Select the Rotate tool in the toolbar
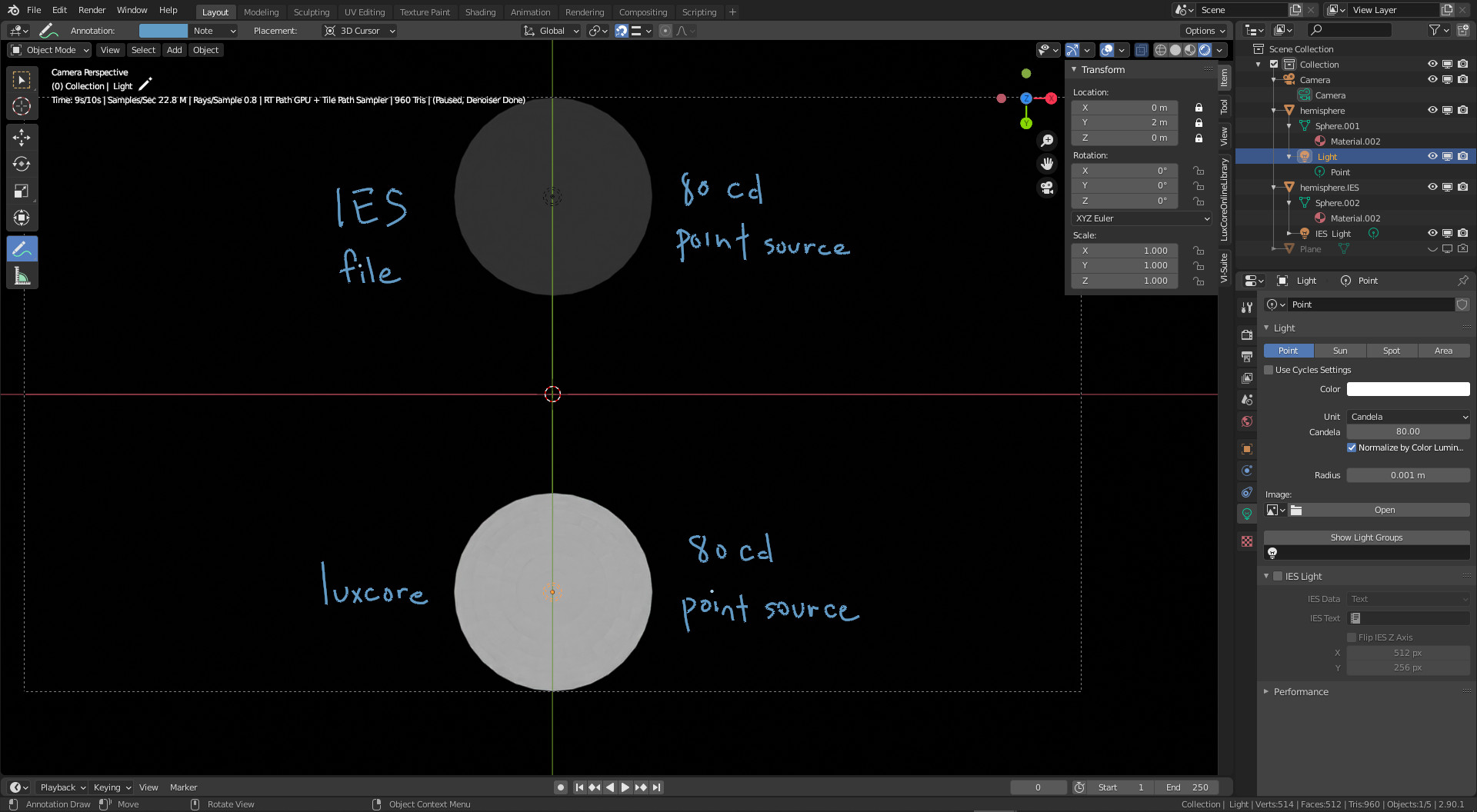 click(22, 165)
